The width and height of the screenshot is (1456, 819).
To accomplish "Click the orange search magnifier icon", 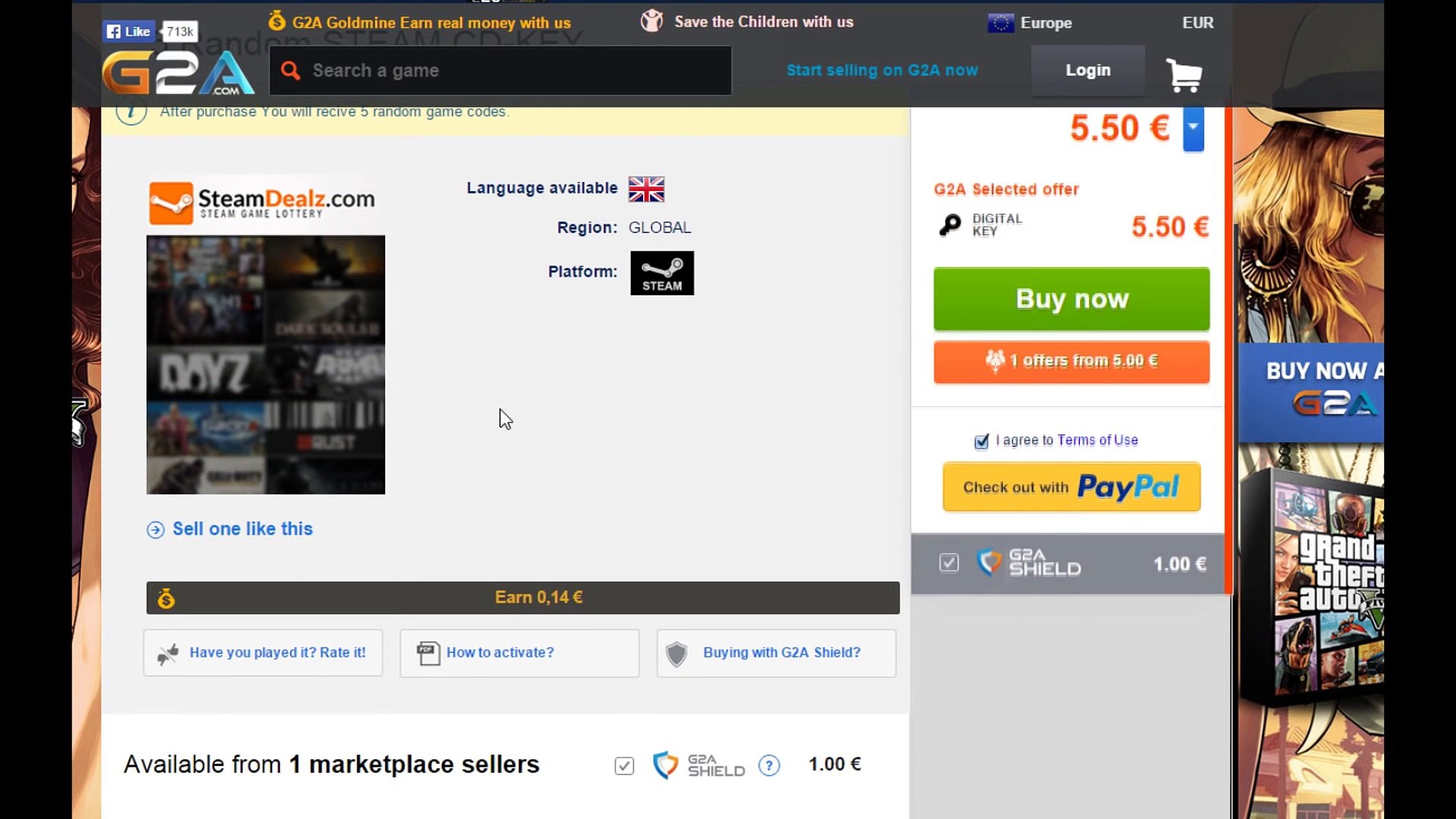I will (290, 71).
